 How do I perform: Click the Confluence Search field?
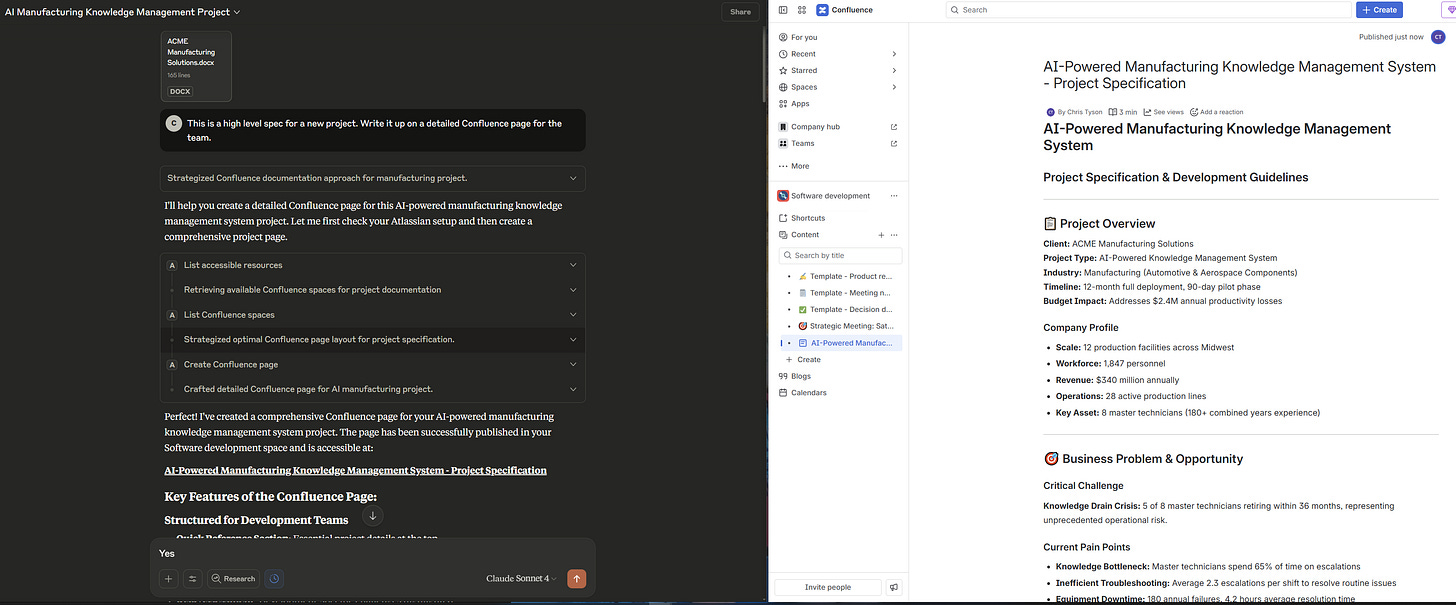1148,10
